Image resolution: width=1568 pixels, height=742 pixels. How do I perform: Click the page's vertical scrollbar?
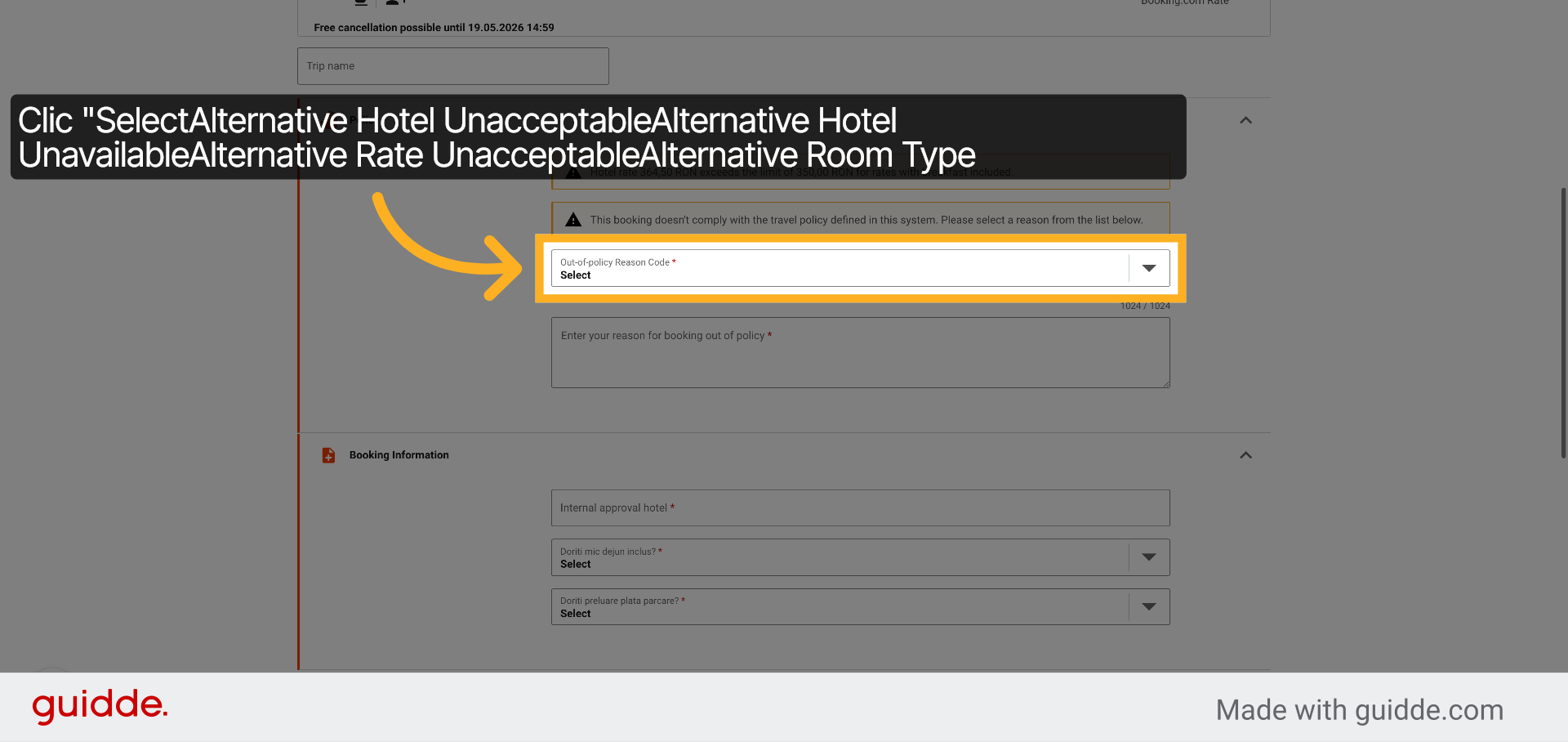pos(1563,323)
